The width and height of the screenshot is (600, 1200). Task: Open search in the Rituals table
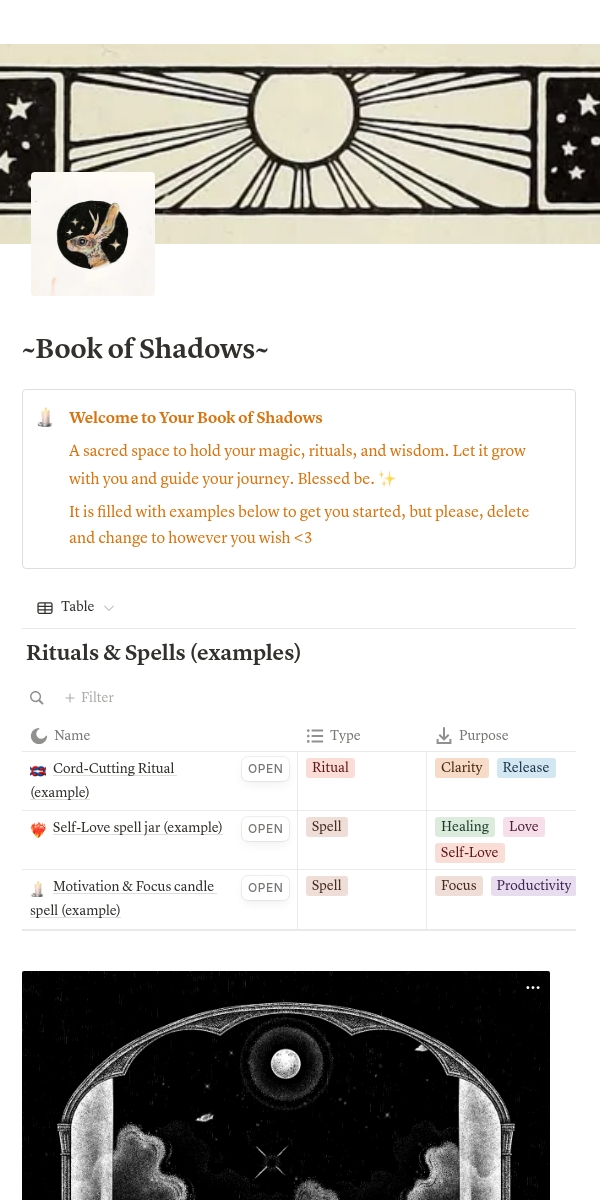point(37,698)
